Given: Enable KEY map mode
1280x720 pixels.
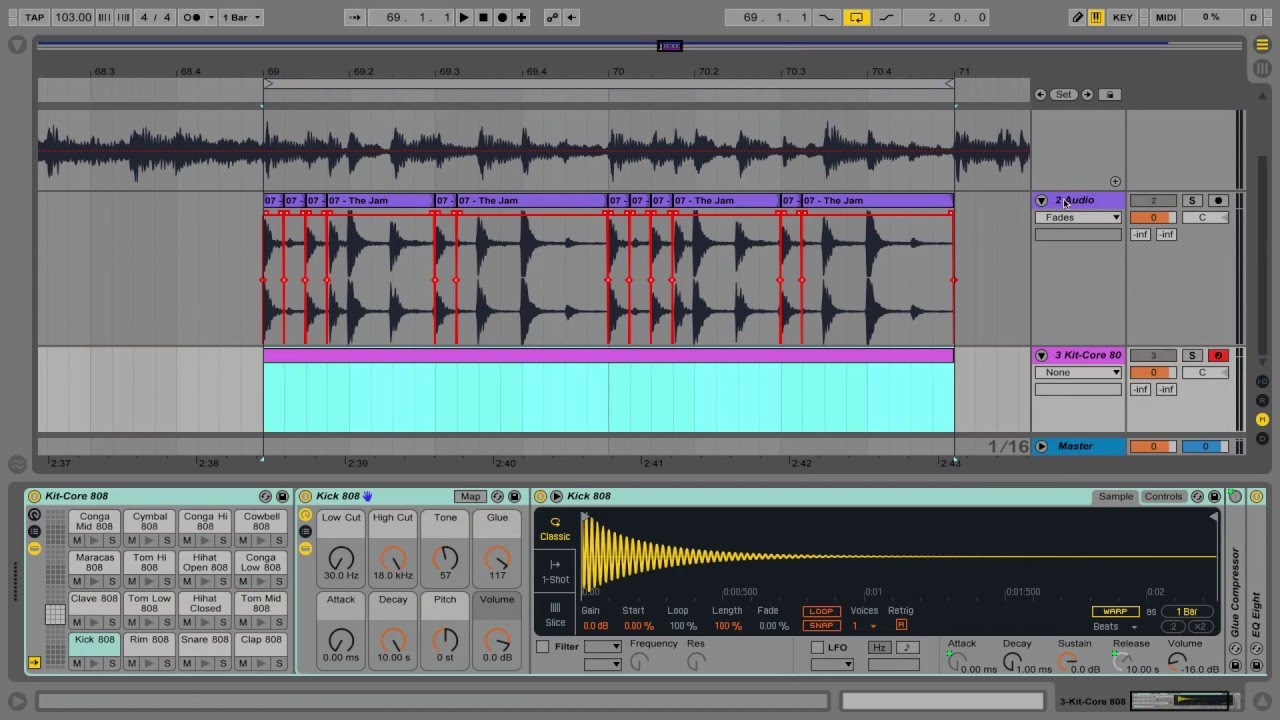Looking at the screenshot, I should [1123, 17].
